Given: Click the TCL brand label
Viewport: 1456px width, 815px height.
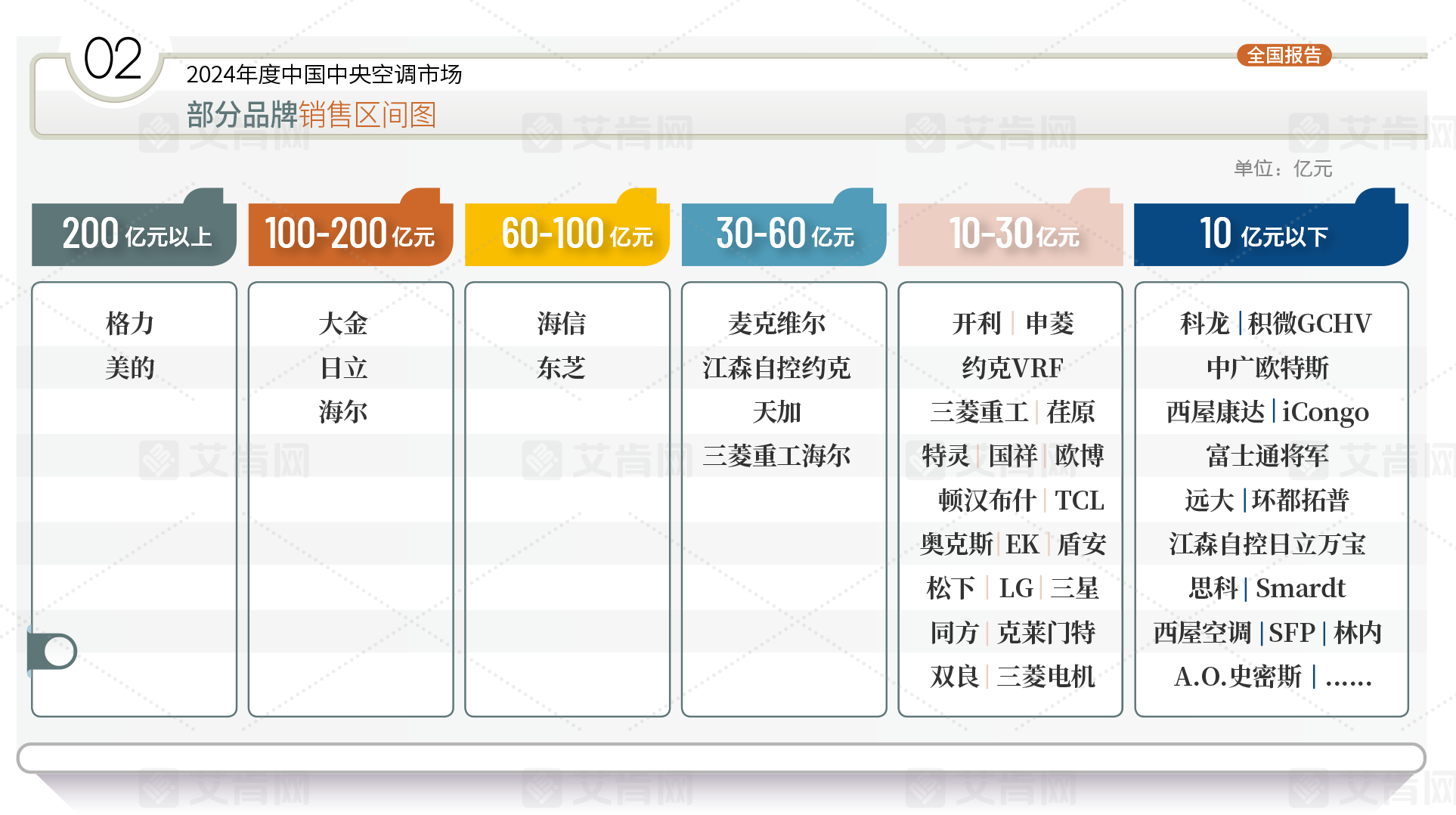Looking at the screenshot, I should pos(1079,500).
